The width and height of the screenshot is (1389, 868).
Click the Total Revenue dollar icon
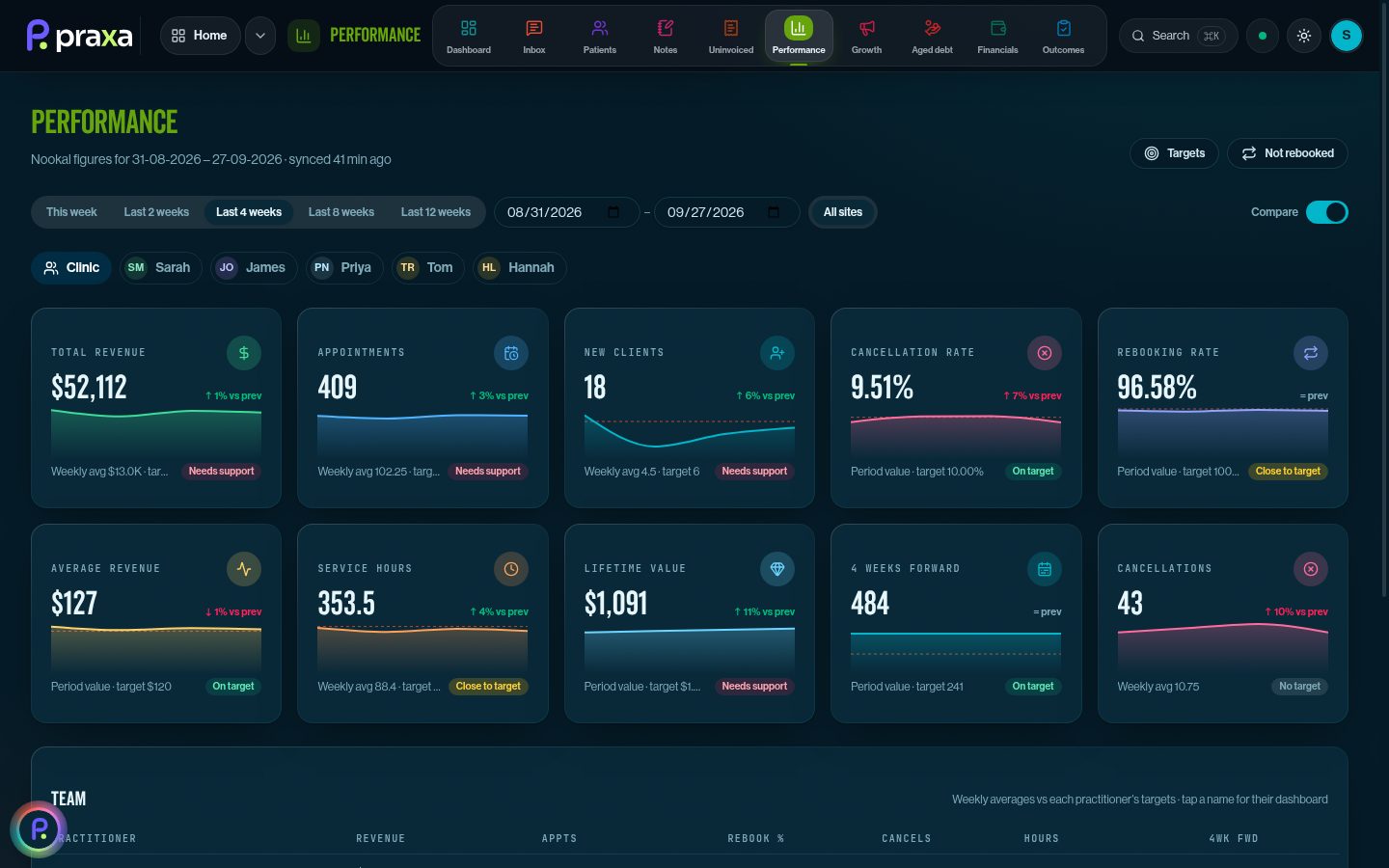pyautogui.click(x=244, y=353)
